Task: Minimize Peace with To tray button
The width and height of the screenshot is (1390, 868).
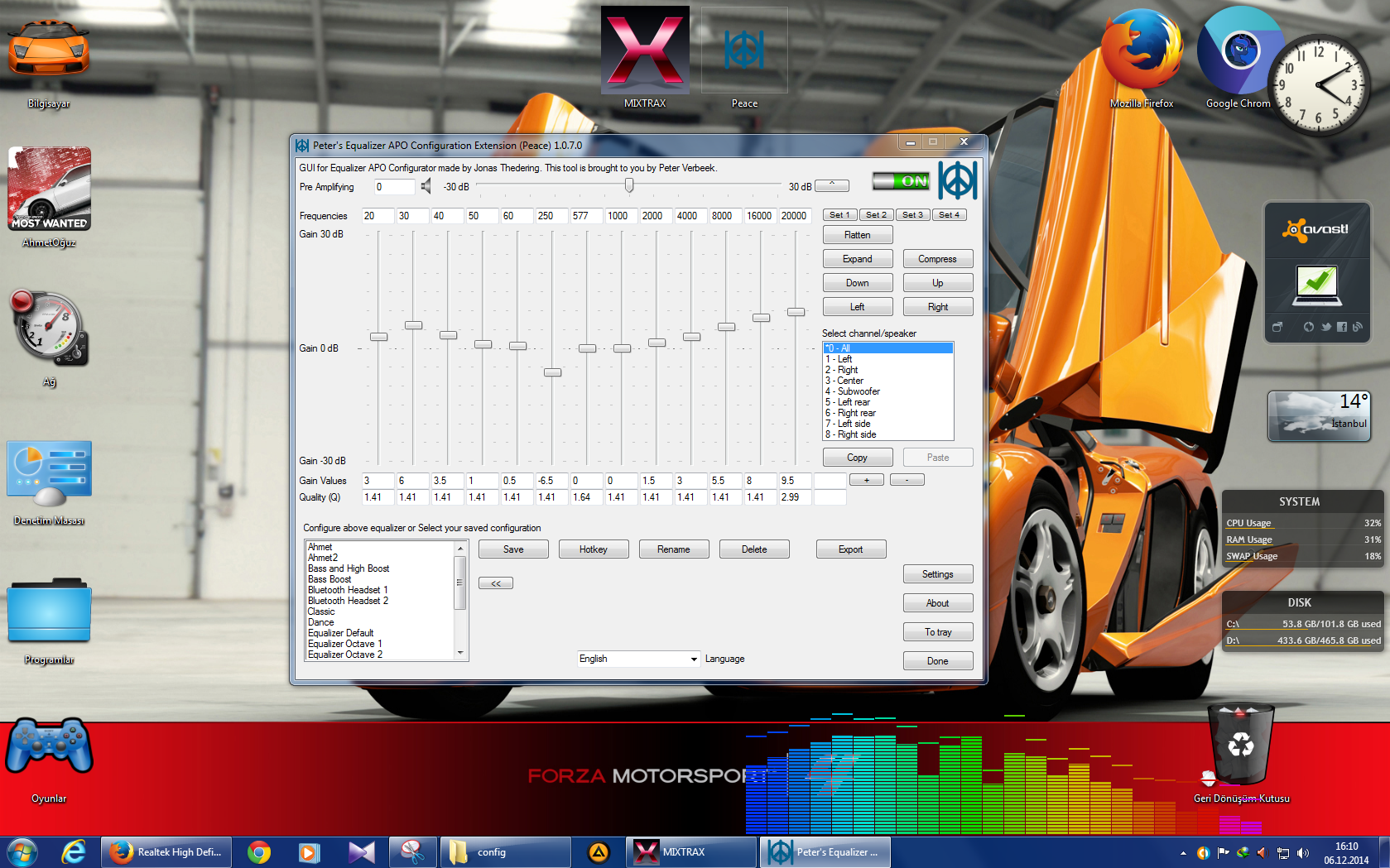Action: click(x=938, y=632)
